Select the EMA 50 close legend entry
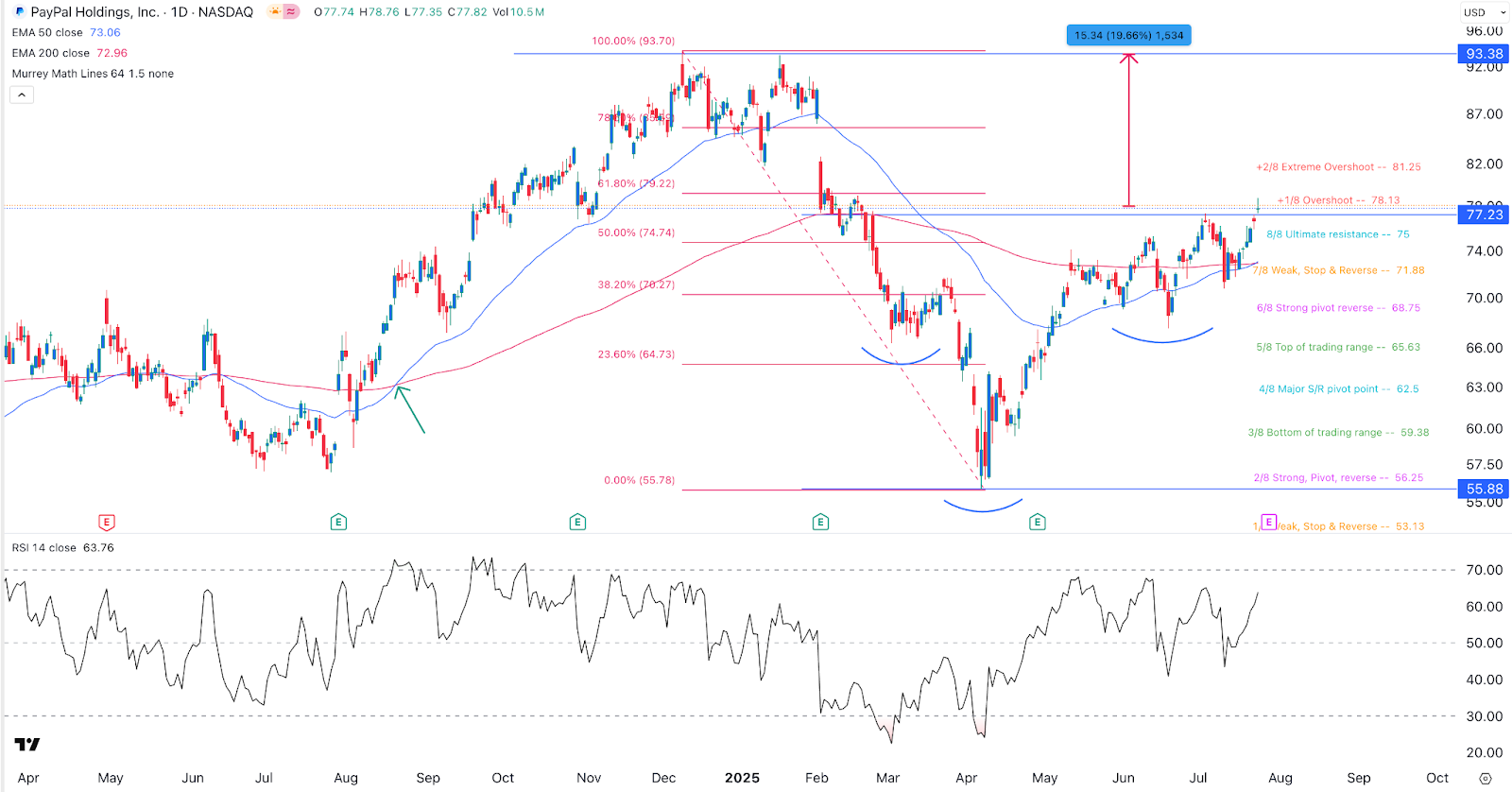 pyautogui.click(x=66, y=32)
